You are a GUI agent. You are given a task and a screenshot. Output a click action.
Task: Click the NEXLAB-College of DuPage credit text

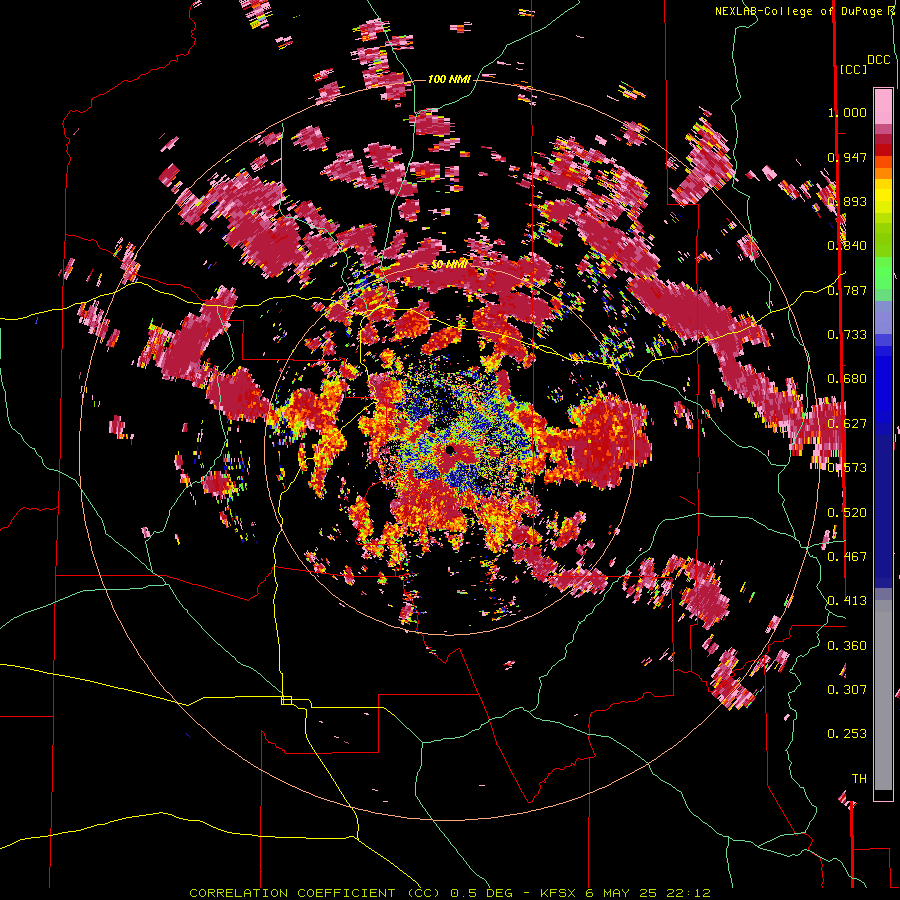pyautogui.click(x=801, y=11)
